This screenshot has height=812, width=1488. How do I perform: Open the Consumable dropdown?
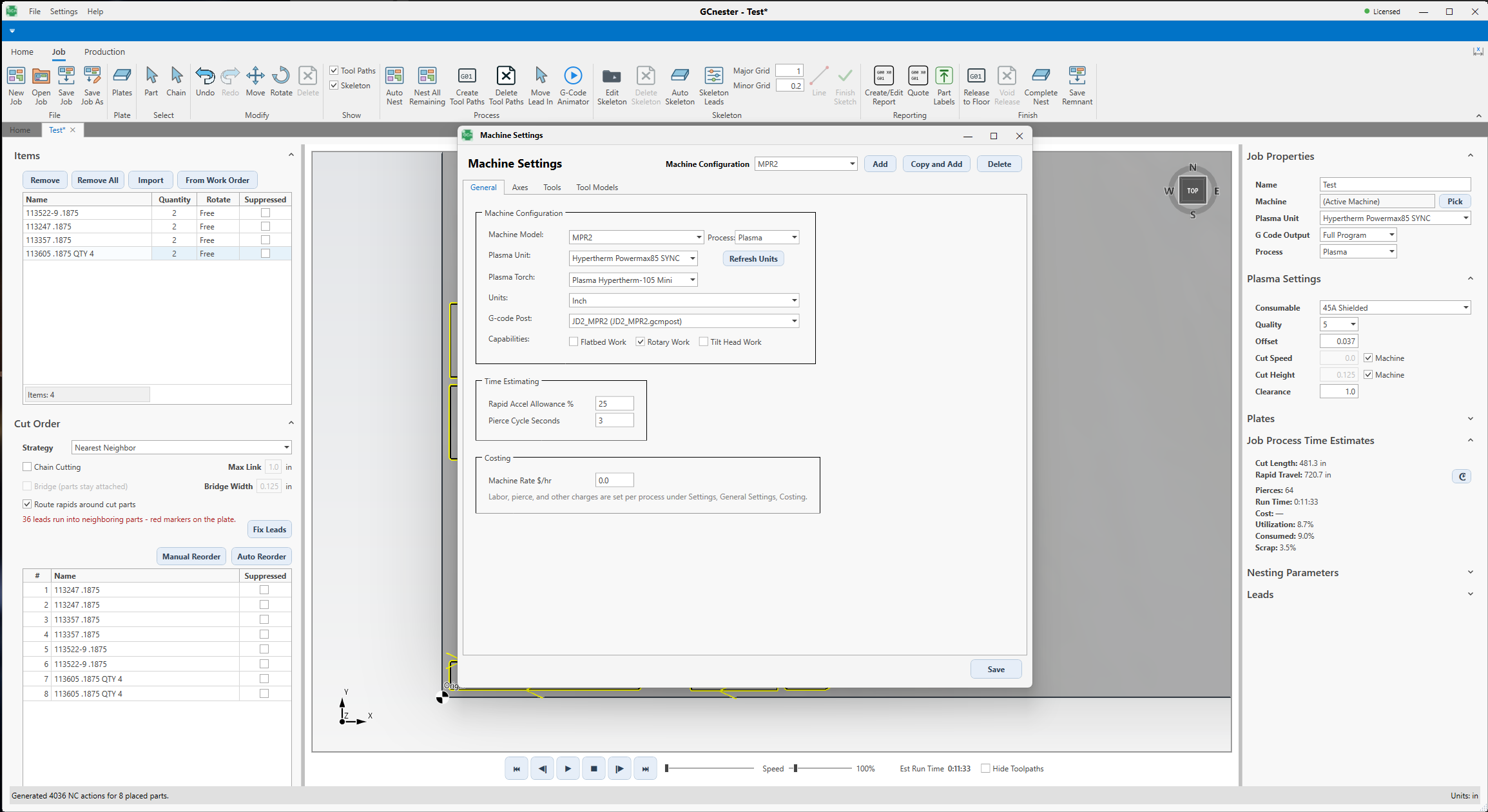1395,307
